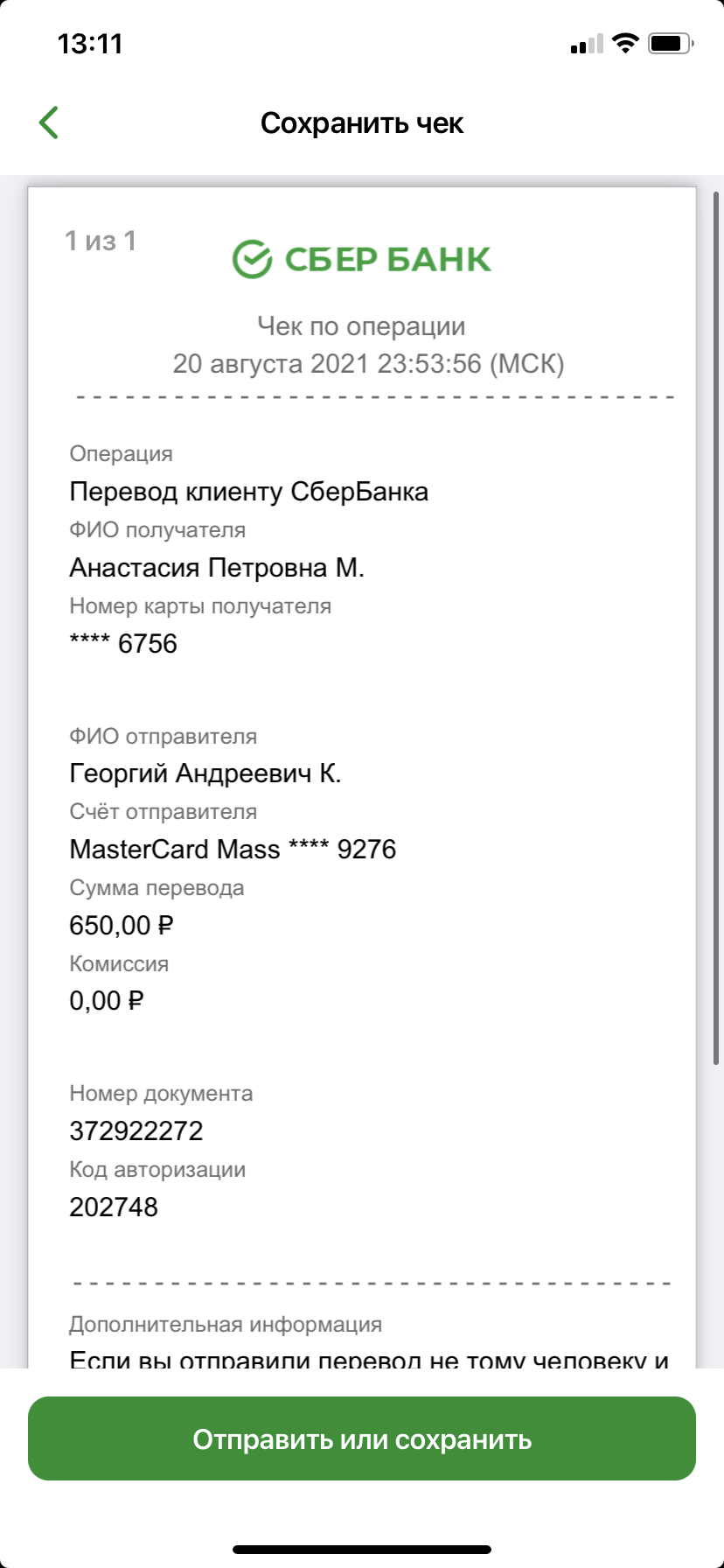Screen dimensions: 724x1568
Task: Tap the Wi-Fi status icon
Action: [x=624, y=43]
